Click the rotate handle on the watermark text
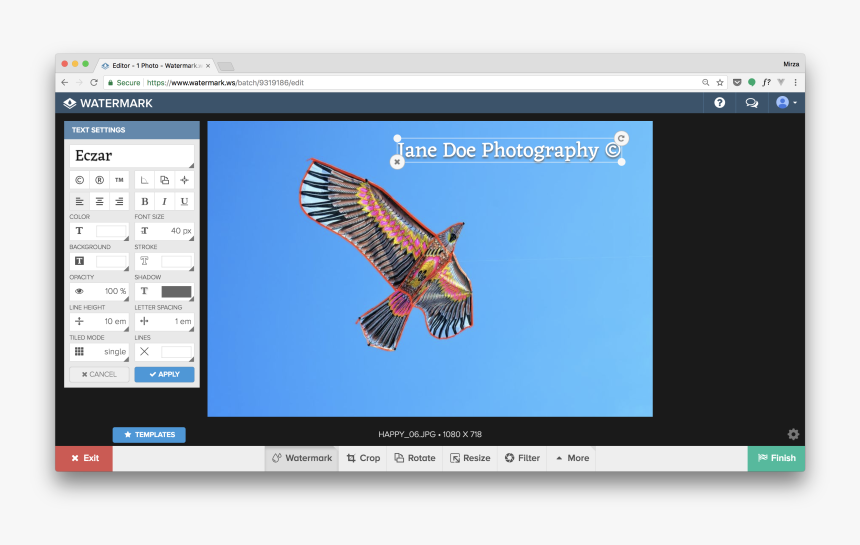860x545 pixels. click(621, 138)
